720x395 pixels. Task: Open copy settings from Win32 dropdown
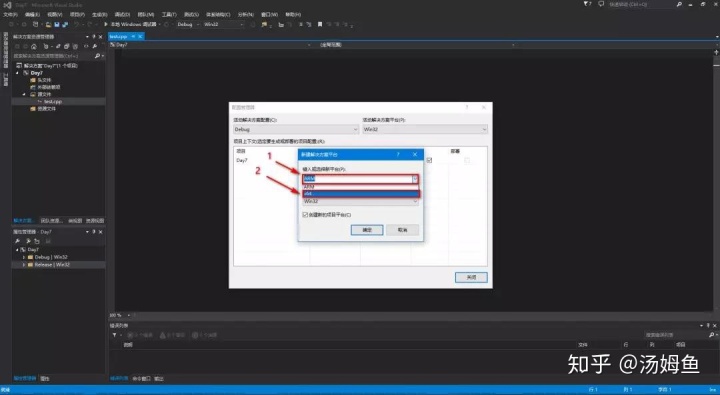coord(360,201)
